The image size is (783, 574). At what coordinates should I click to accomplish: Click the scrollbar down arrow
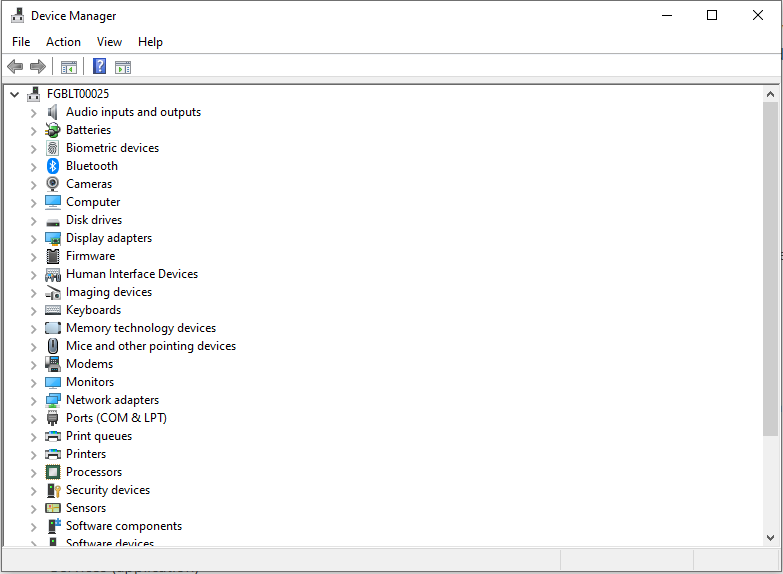coord(770,538)
